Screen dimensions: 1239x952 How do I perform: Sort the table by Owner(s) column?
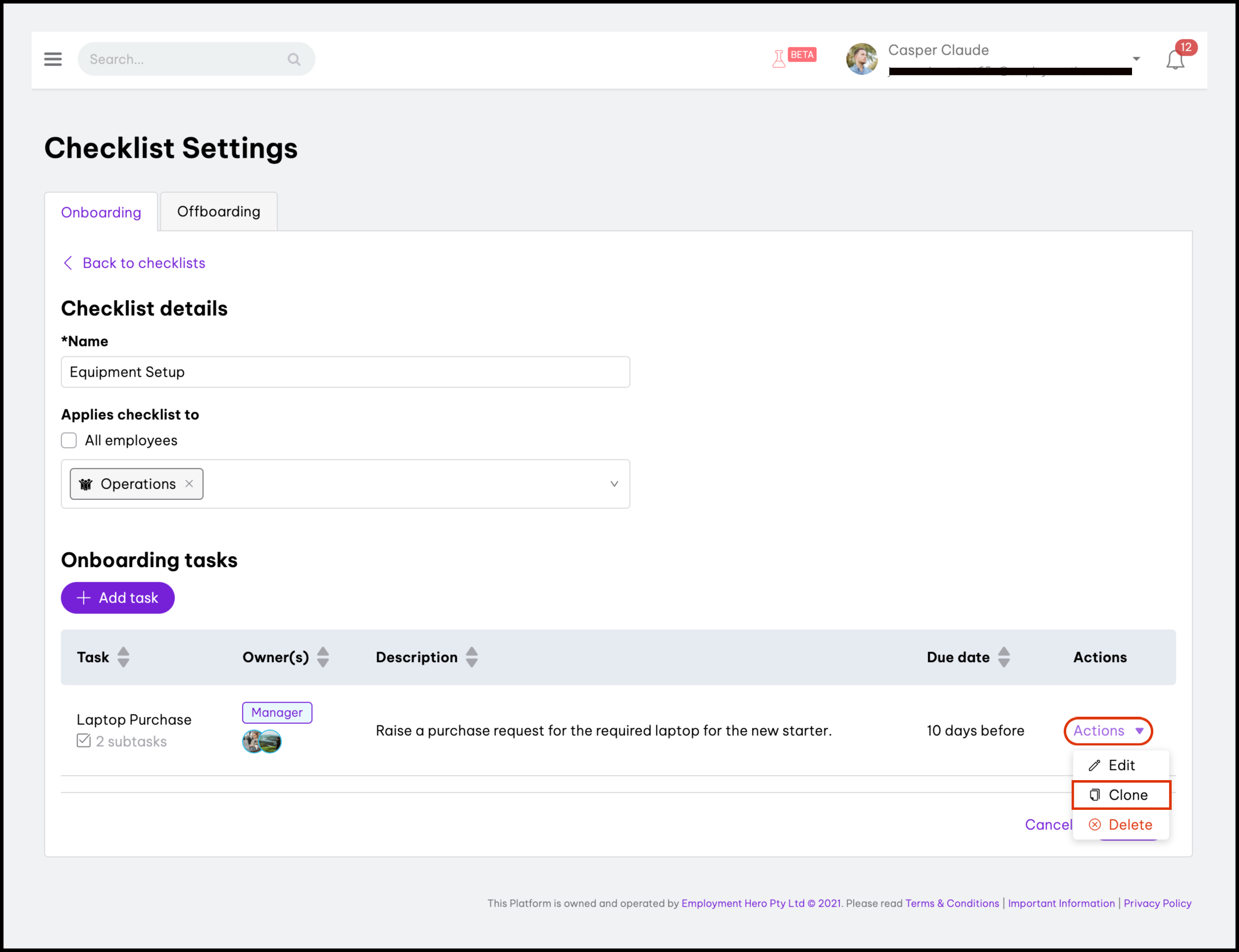tap(323, 657)
